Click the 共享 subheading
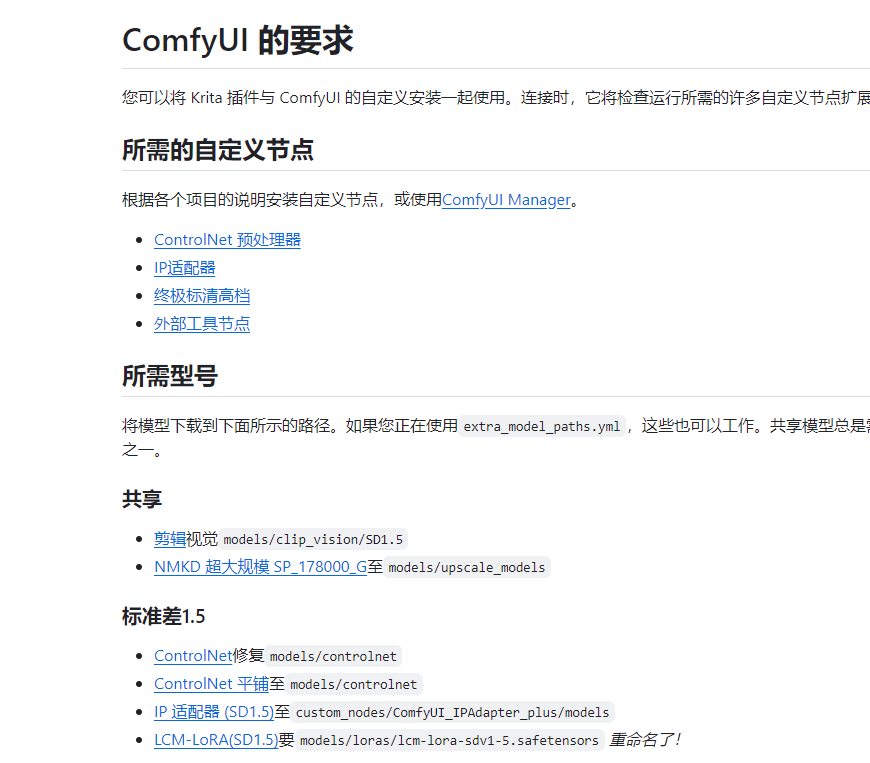The width and height of the screenshot is (870, 763). 142,499
